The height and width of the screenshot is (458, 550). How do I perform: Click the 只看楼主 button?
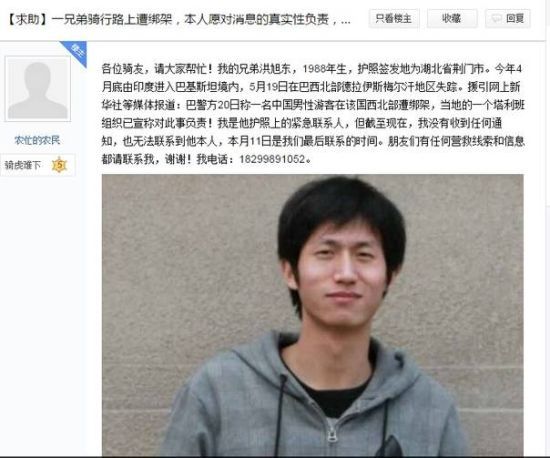tap(394, 19)
